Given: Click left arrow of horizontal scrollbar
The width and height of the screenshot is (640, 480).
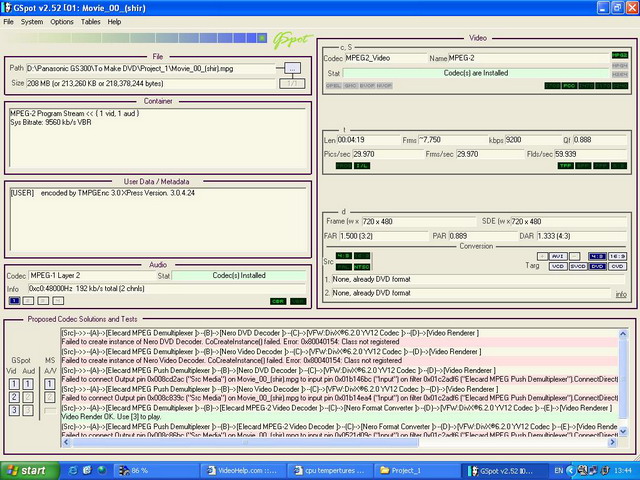Looking at the screenshot, I should tap(66, 442).
